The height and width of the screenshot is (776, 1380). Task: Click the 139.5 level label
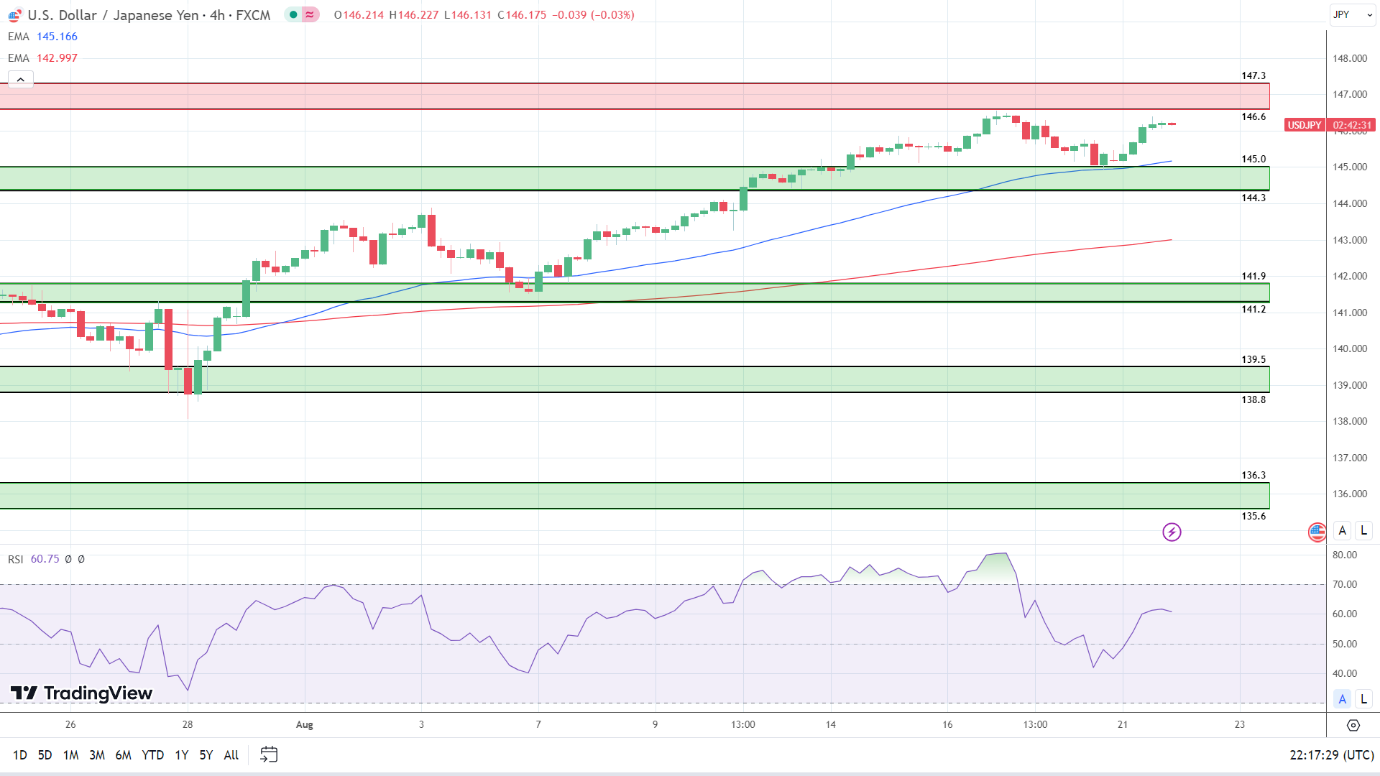coord(1254,359)
